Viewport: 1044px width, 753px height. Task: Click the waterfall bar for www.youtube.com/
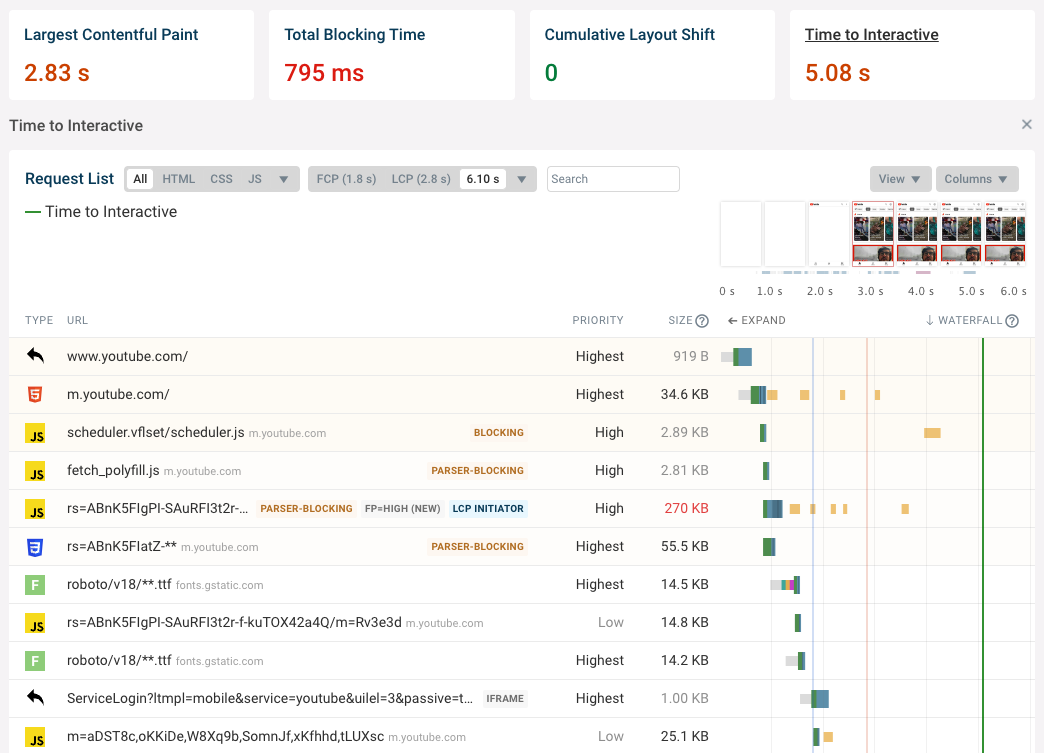pyautogui.click(x=737, y=357)
